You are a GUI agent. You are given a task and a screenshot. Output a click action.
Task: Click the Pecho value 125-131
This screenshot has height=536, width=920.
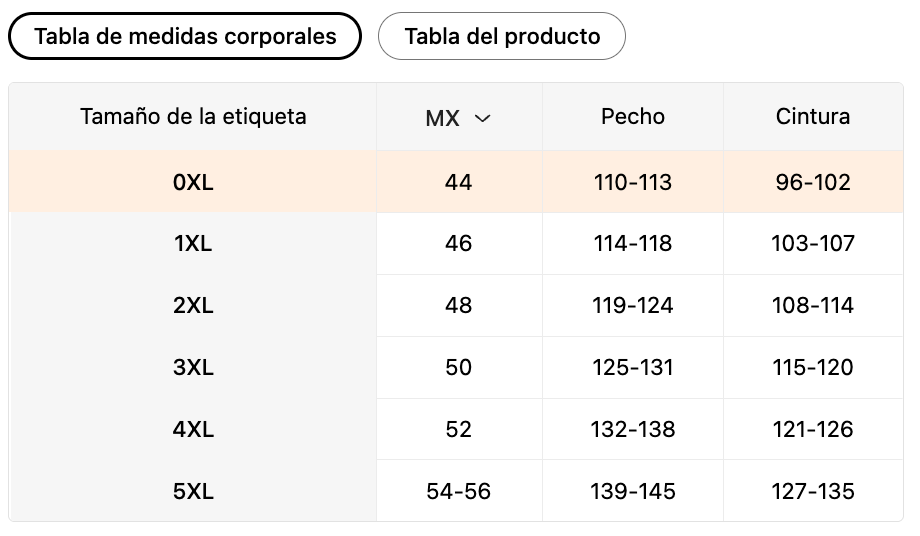click(632, 368)
